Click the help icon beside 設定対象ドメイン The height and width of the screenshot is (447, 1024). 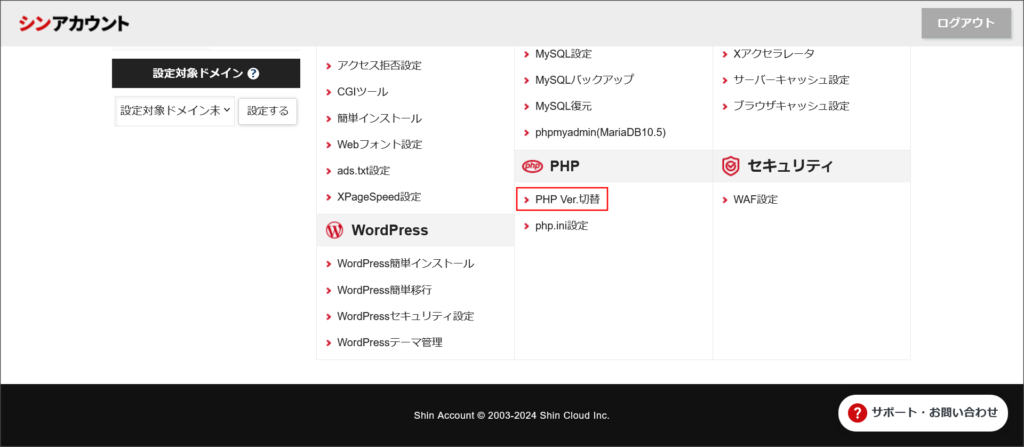(254, 74)
